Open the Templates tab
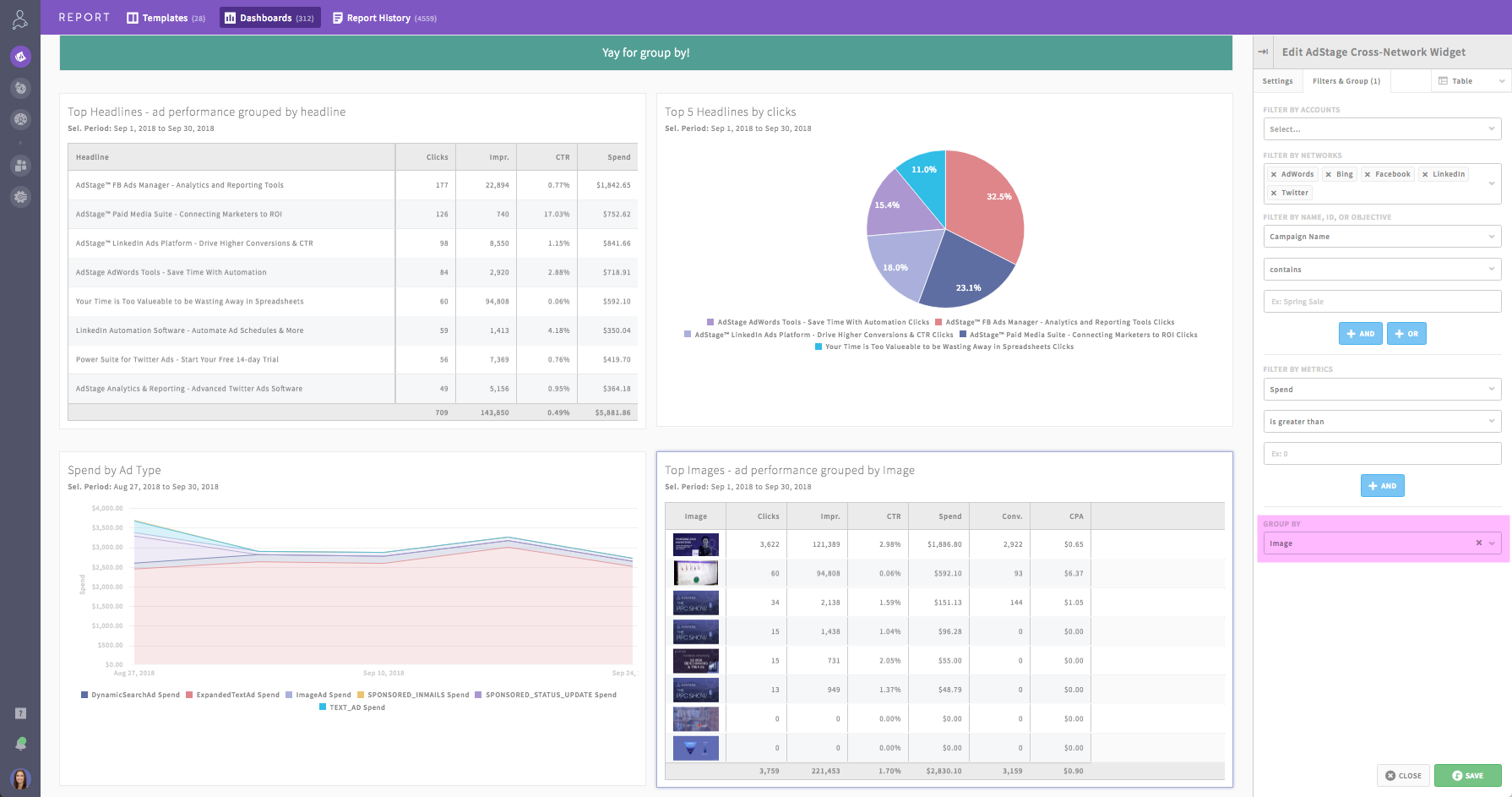This screenshot has width=1512, height=797. (166, 18)
